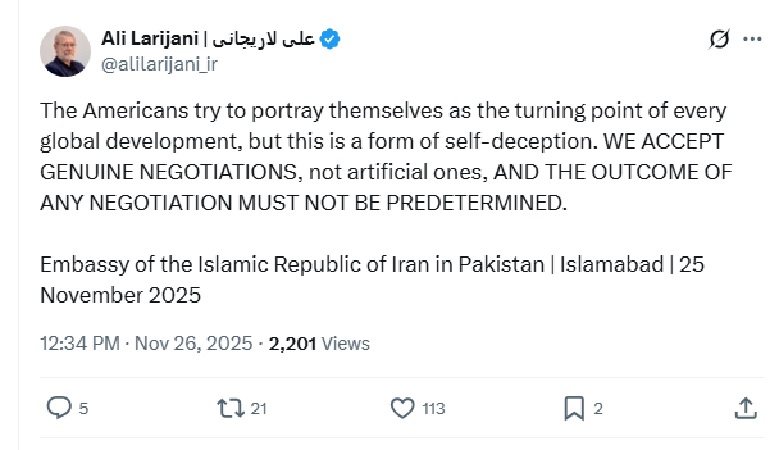View the 2,201 Views count
The width and height of the screenshot is (779, 450).
click(x=320, y=344)
